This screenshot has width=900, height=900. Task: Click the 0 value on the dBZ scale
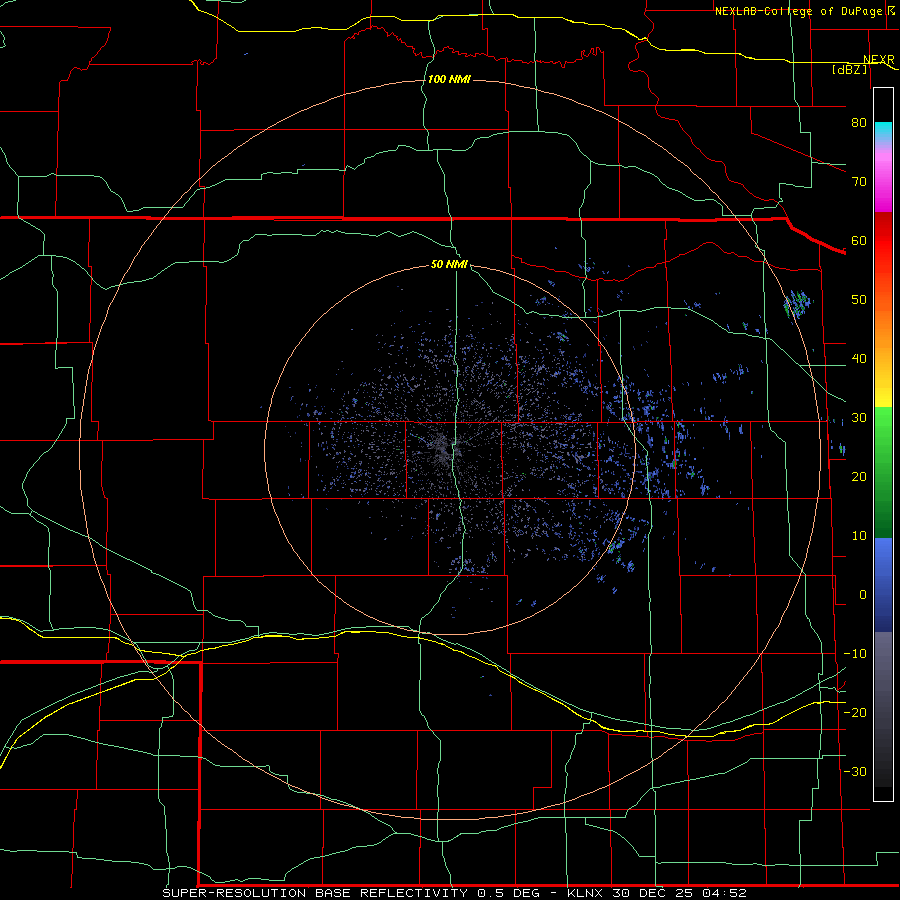tap(863, 595)
